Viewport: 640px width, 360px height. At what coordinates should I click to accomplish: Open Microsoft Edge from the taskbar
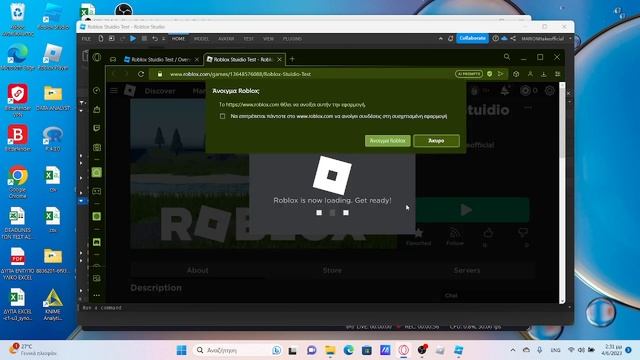[348, 350]
